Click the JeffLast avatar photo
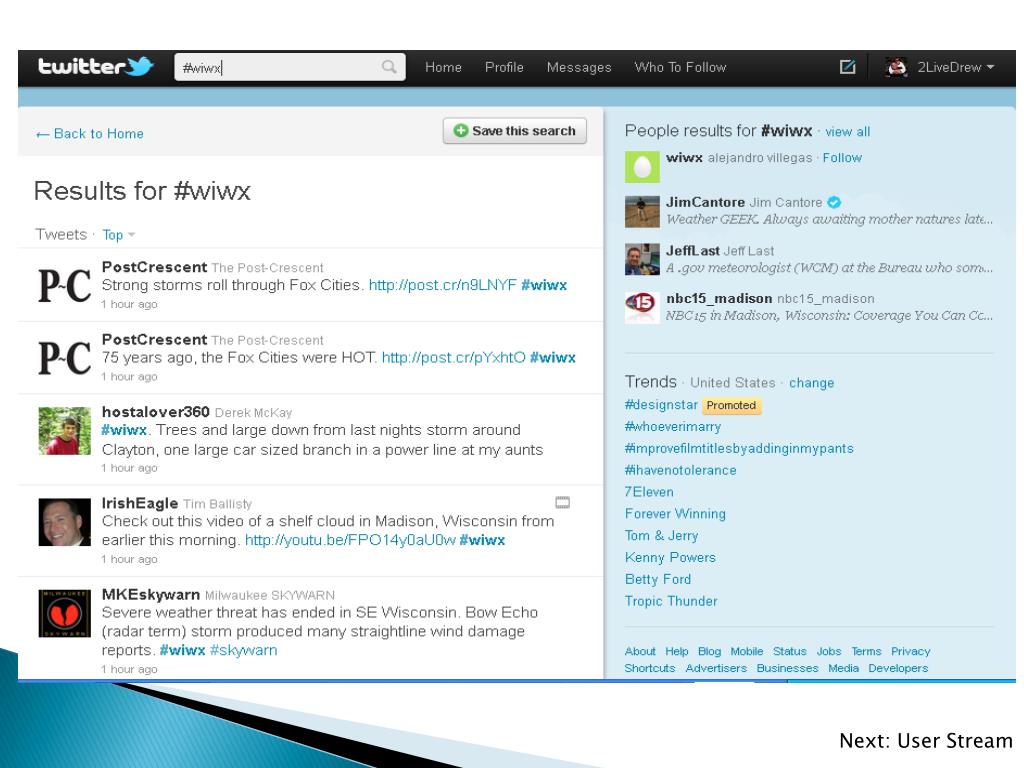This screenshot has height=768, width=1024. tap(642, 259)
